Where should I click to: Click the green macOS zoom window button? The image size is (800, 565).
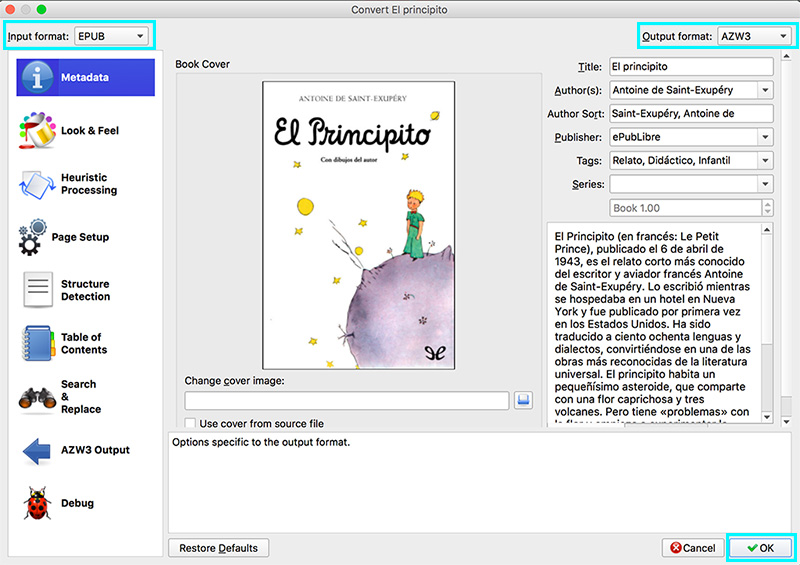42,9
